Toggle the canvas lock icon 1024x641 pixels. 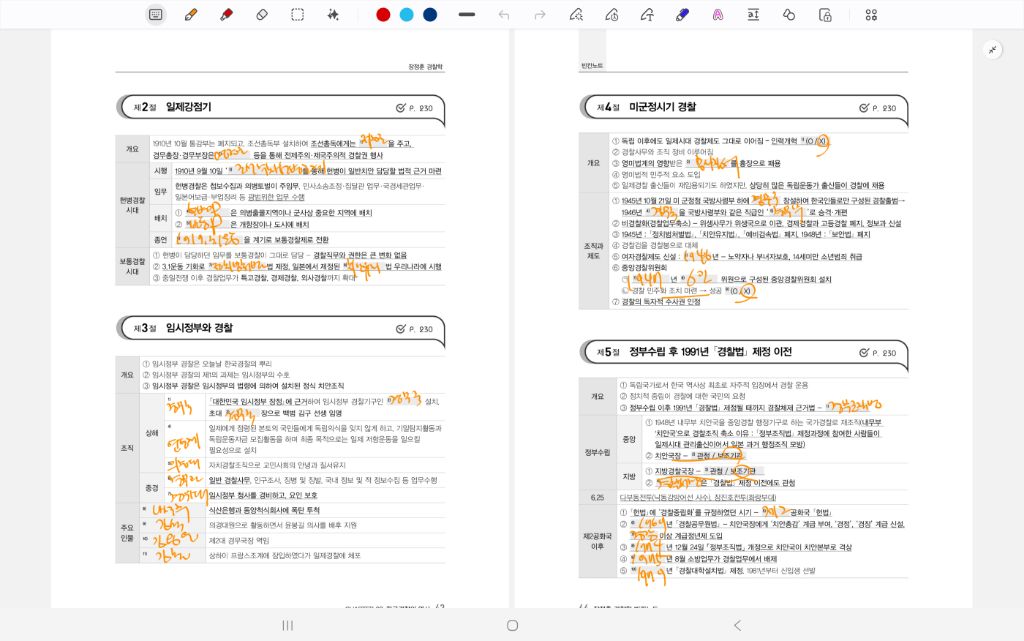pyautogui.click(x=825, y=14)
